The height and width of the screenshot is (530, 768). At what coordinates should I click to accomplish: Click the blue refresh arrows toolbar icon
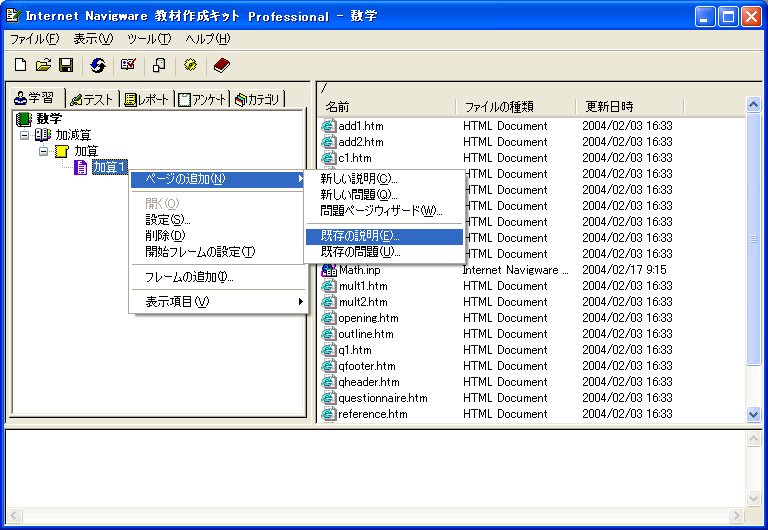[97, 65]
